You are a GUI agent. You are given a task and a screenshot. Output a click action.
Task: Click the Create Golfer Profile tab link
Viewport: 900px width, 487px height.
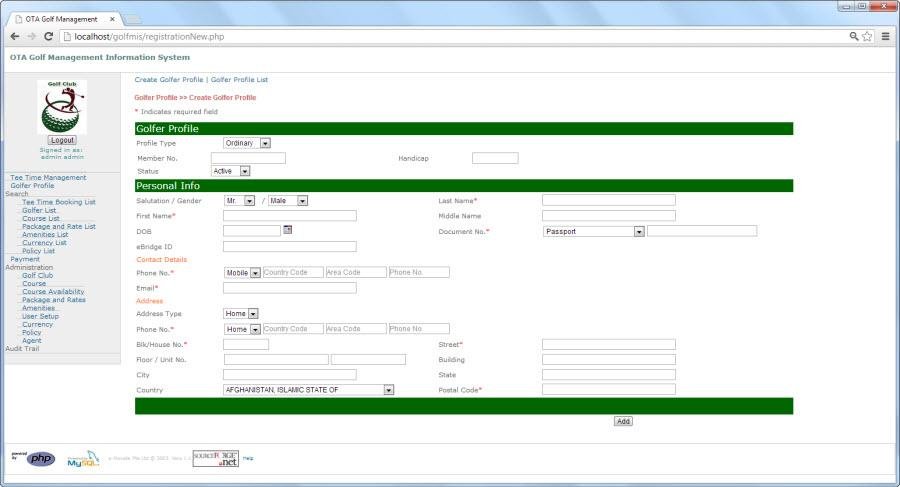(x=169, y=80)
